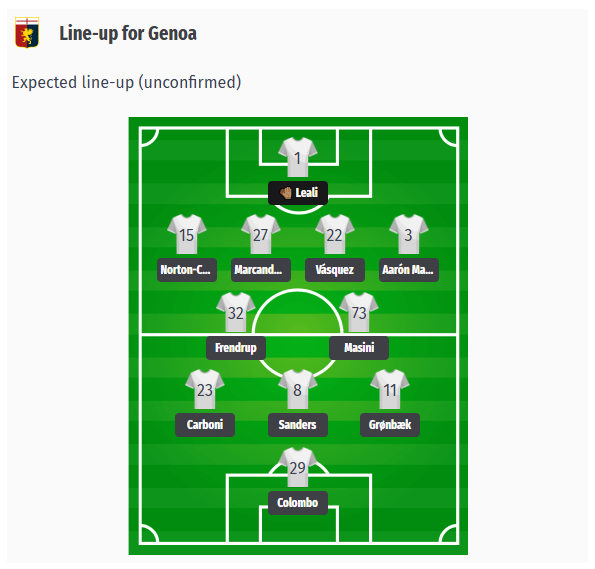595x569 pixels.
Task: Select goalkeeper shirt number 1
Action: coord(298,157)
